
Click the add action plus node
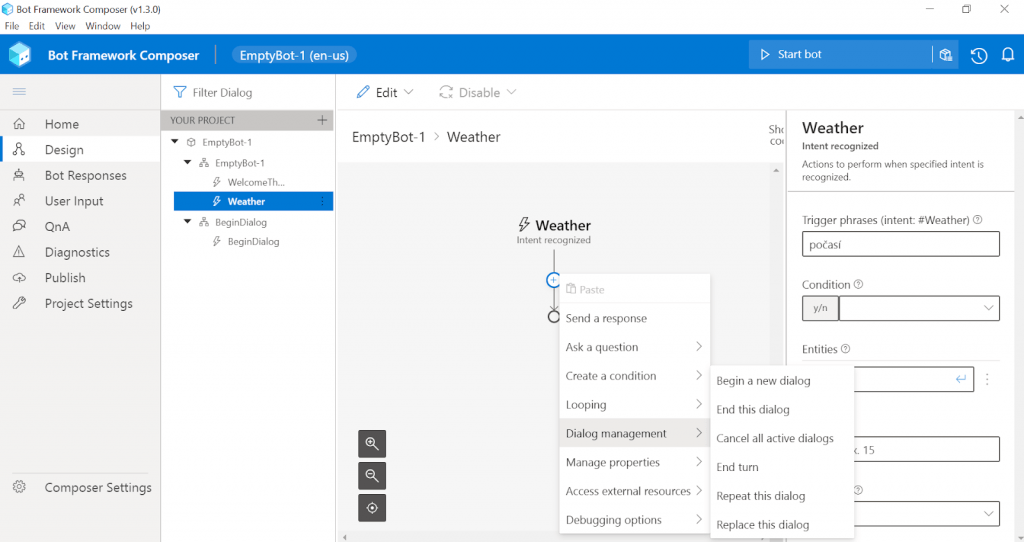pyautogui.click(x=553, y=280)
